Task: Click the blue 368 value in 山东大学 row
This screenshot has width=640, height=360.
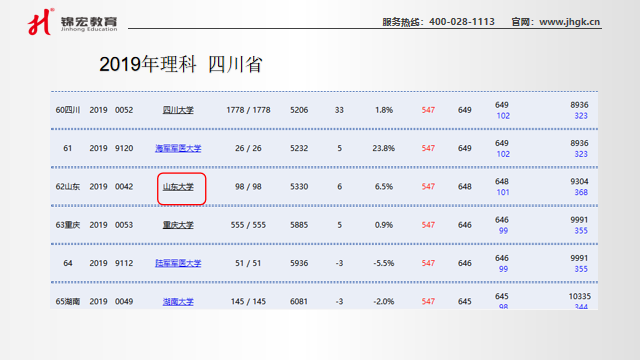Action: (x=581, y=192)
